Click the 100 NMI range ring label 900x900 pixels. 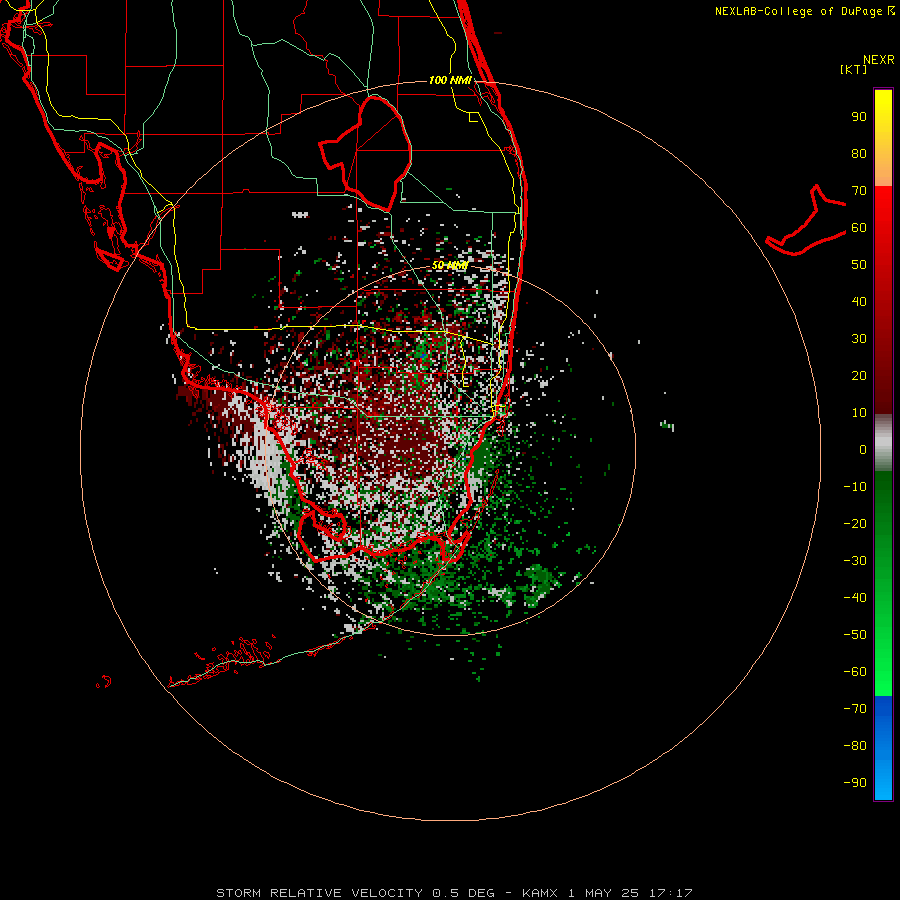[450, 80]
